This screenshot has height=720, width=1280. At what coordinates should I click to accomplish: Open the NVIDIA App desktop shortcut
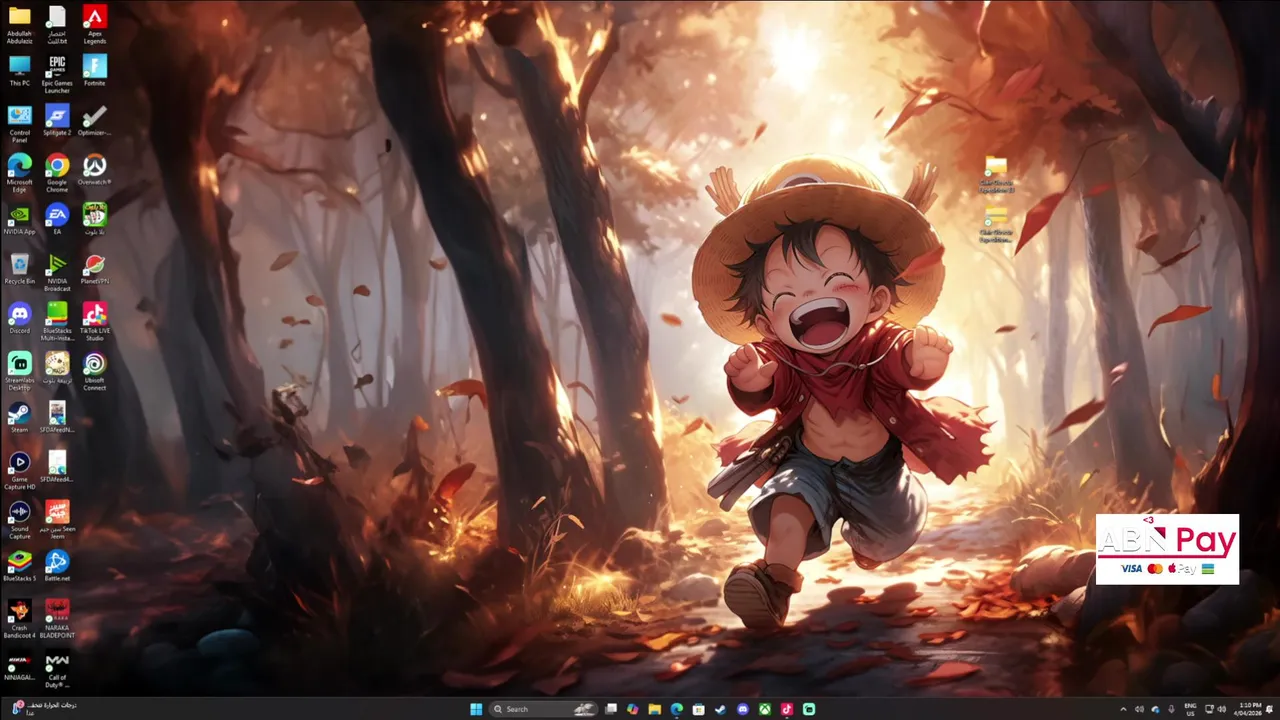pos(19,219)
